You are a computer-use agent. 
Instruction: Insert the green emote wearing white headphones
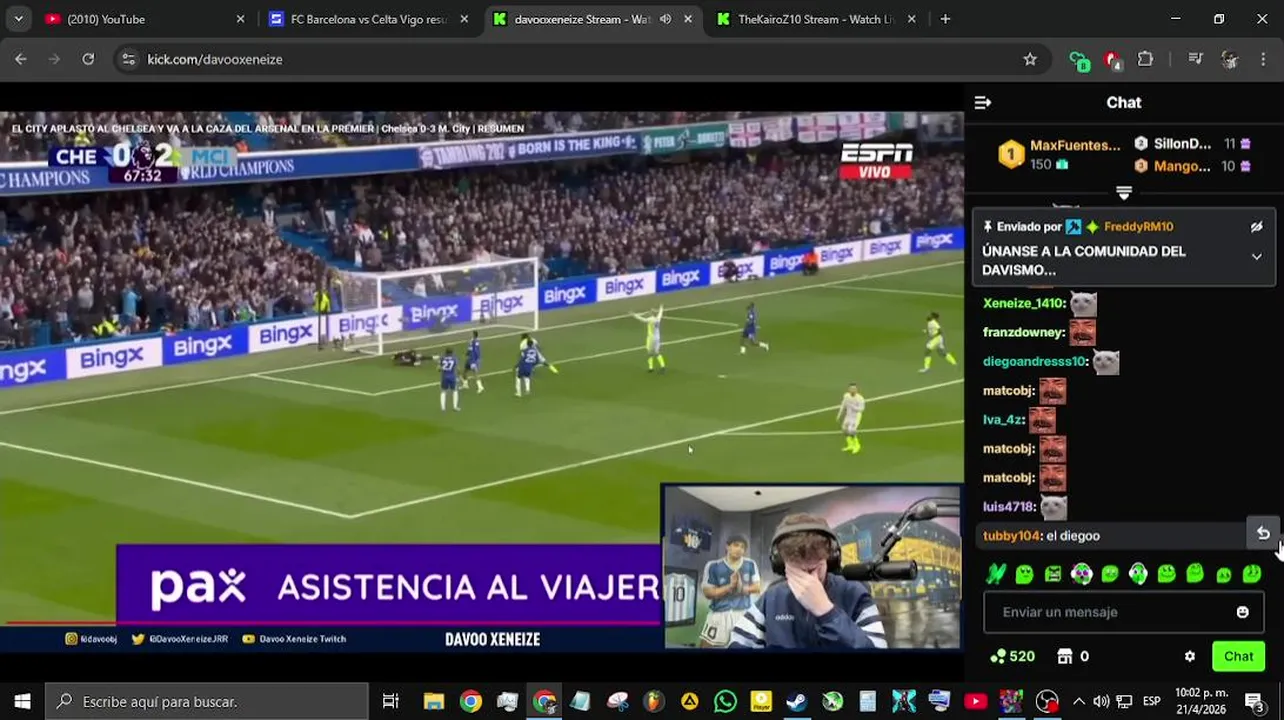click(1138, 574)
